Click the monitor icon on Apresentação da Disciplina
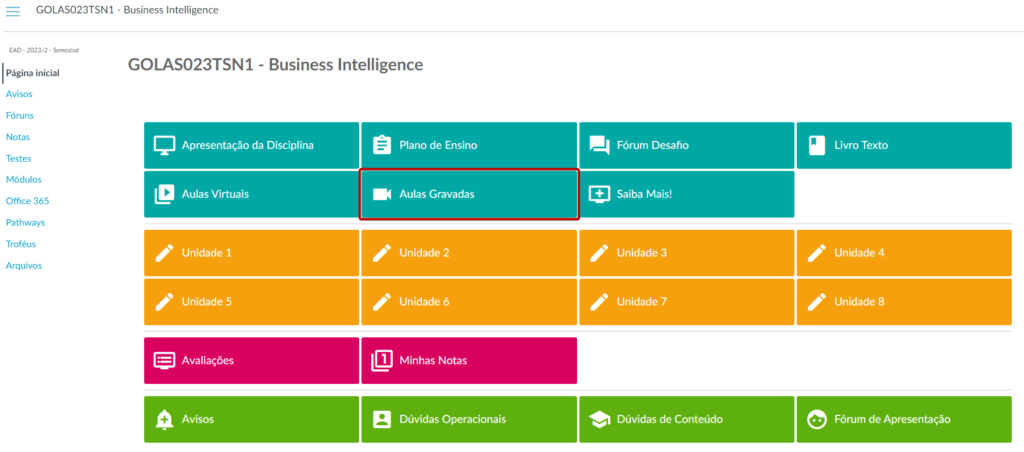The width and height of the screenshot is (1024, 452). coord(164,145)
